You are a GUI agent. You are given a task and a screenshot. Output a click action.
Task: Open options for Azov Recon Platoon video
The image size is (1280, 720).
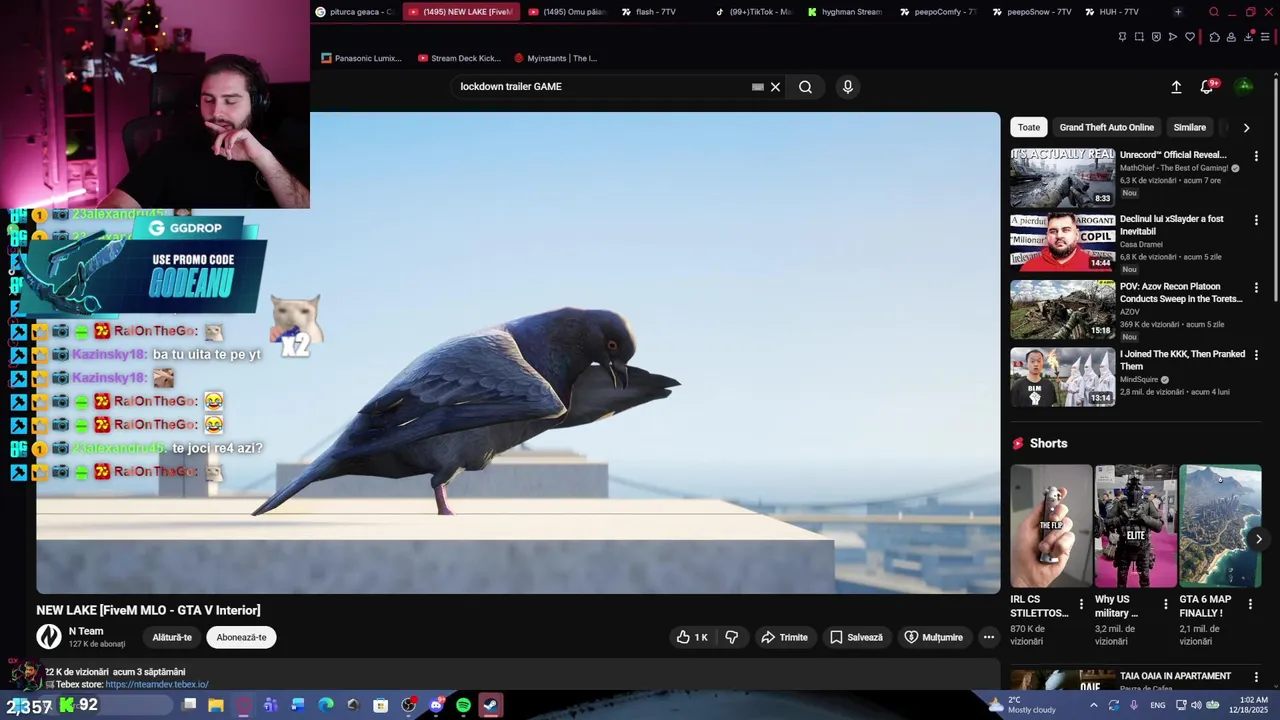pyautogui.click(x=1257, y=288)
